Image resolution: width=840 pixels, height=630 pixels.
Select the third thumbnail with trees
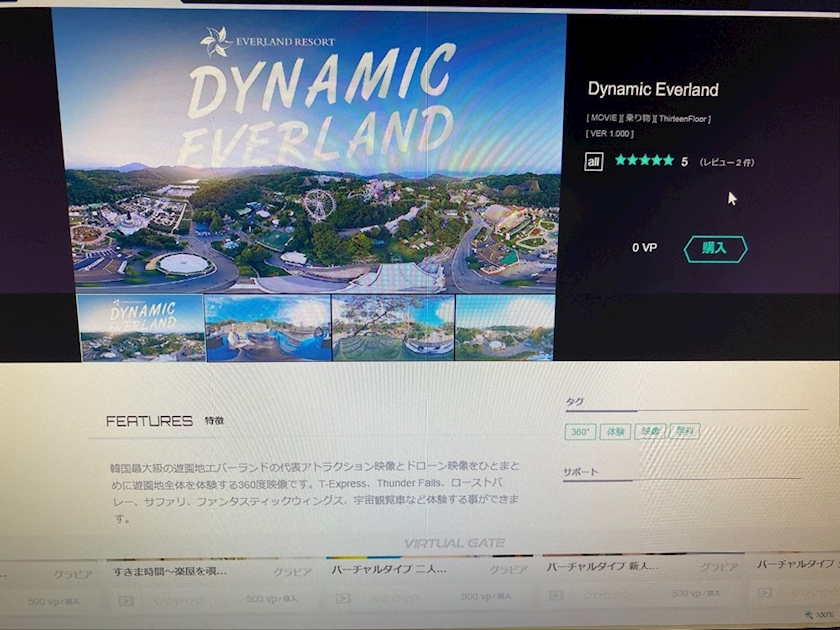(x=393, y=328)
